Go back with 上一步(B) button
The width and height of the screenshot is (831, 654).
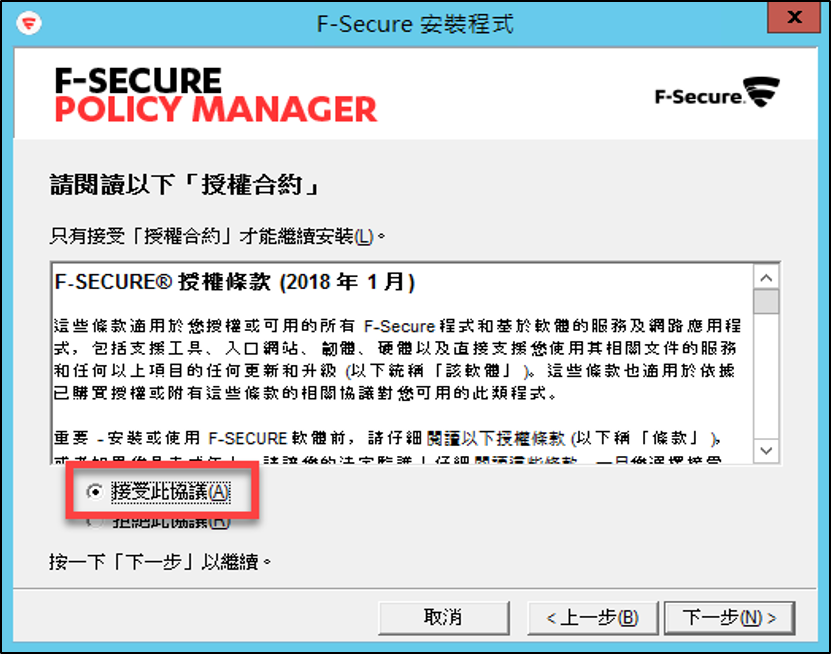click(x=593, y=617)
